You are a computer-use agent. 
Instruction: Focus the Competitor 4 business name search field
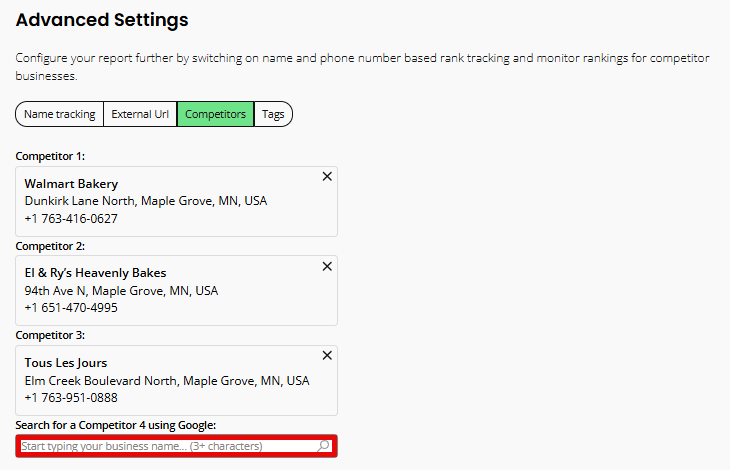click(176, 446)
